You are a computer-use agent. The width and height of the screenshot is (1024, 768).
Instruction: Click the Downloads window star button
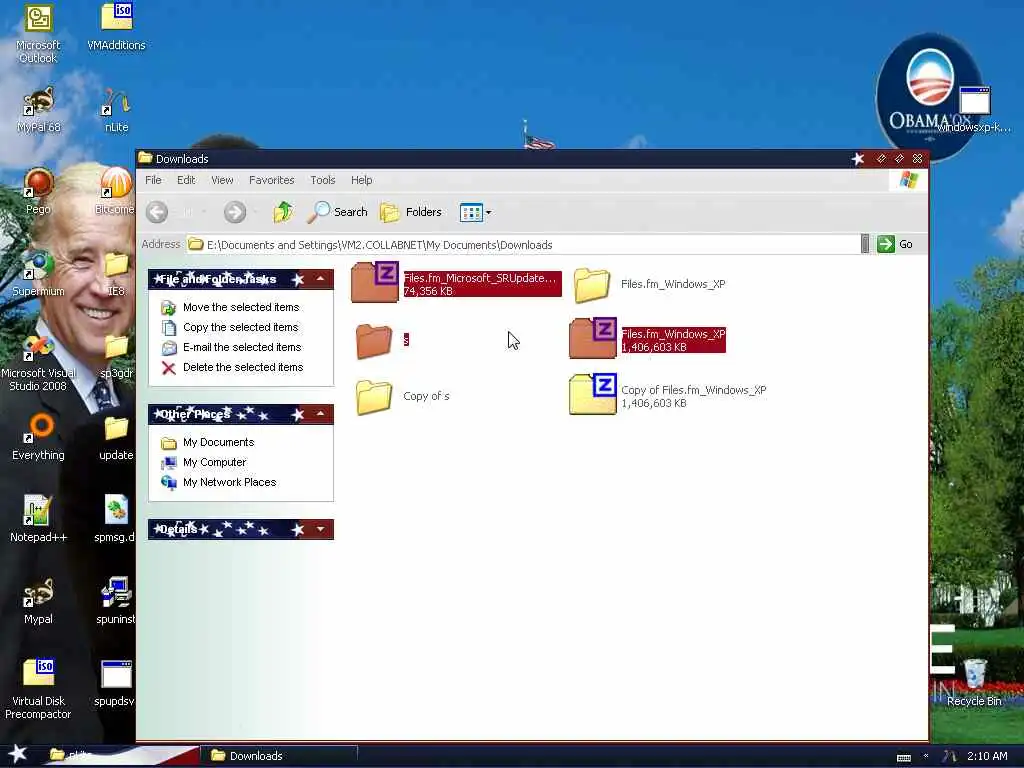click(858, 159)
